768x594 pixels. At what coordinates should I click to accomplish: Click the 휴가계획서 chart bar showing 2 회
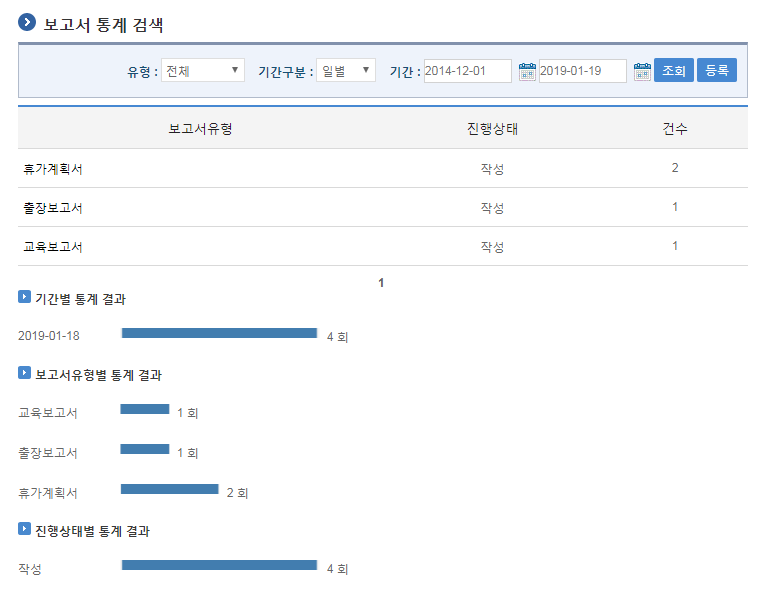click(169, 489)
